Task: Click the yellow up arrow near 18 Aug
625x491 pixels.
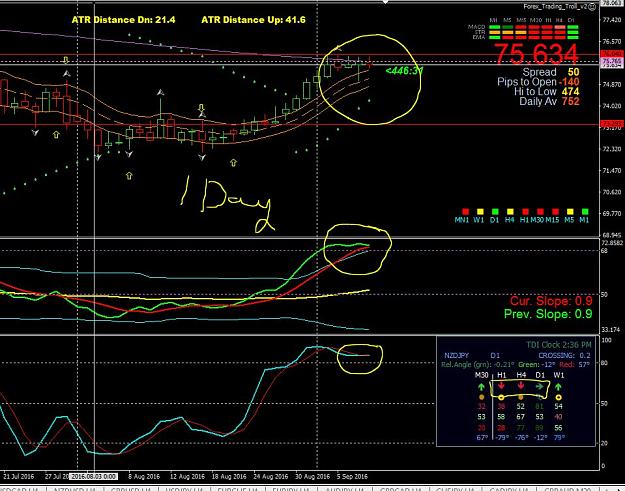Action: tap(234, 163)
